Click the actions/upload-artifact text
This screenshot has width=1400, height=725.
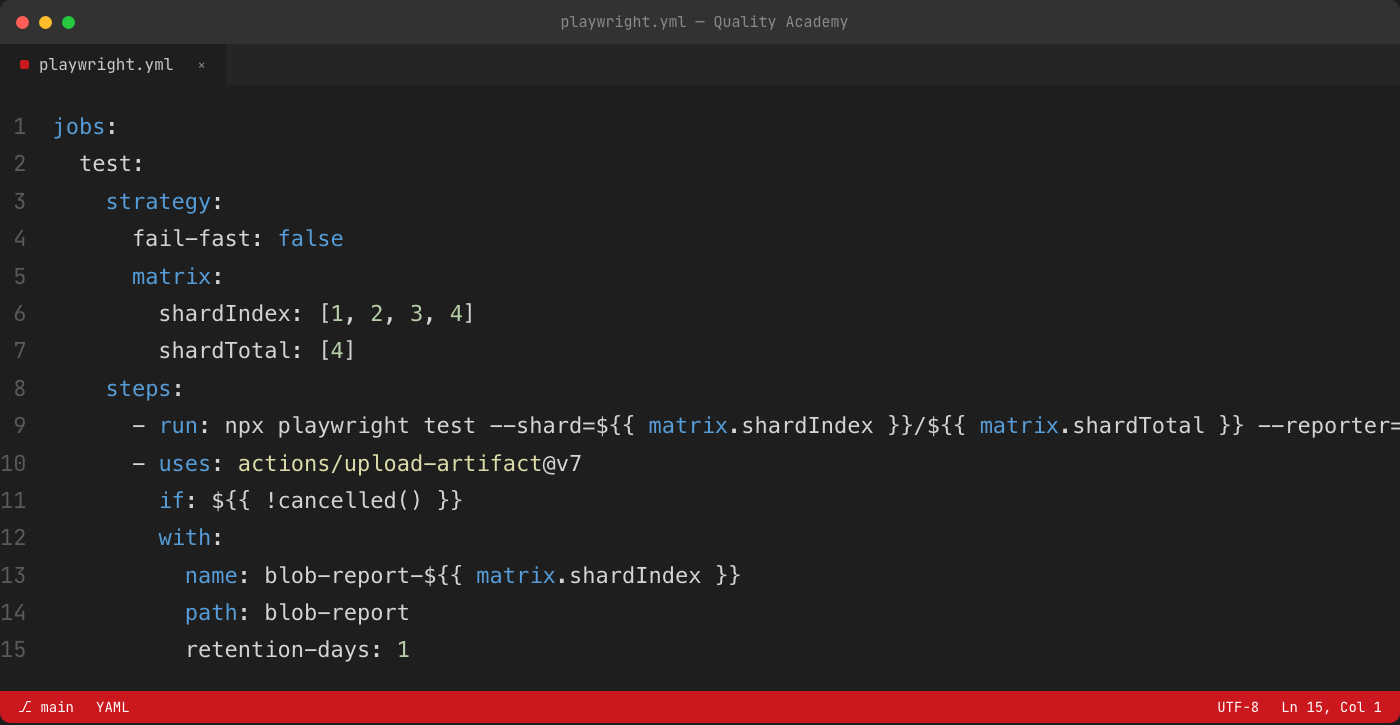tap(390, 464)
